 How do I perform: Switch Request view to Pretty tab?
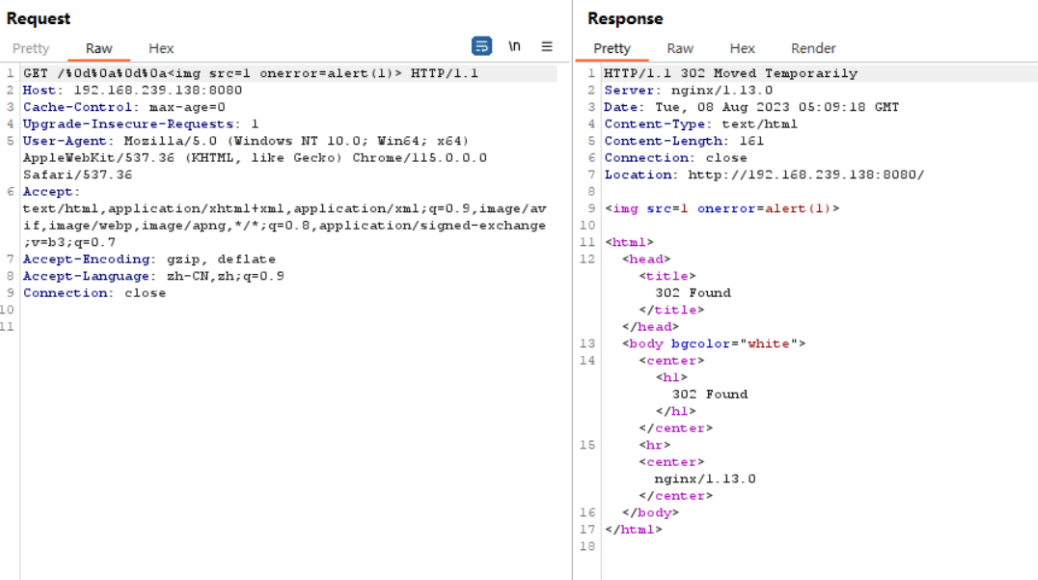click(30, 48)
